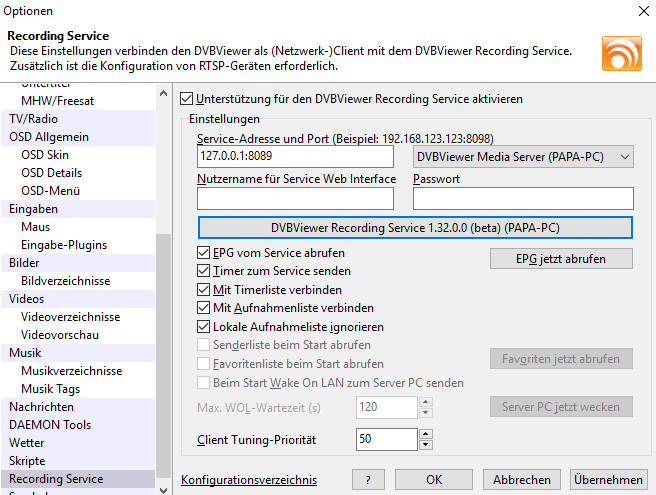The image size is (656, 495).
Task: Click 'EPG jetzt abrufen' button
Action: 561,258
